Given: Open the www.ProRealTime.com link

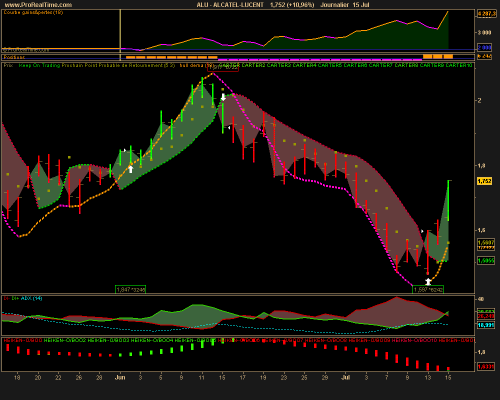Looking at the screenshot, I should pos(38,5).
